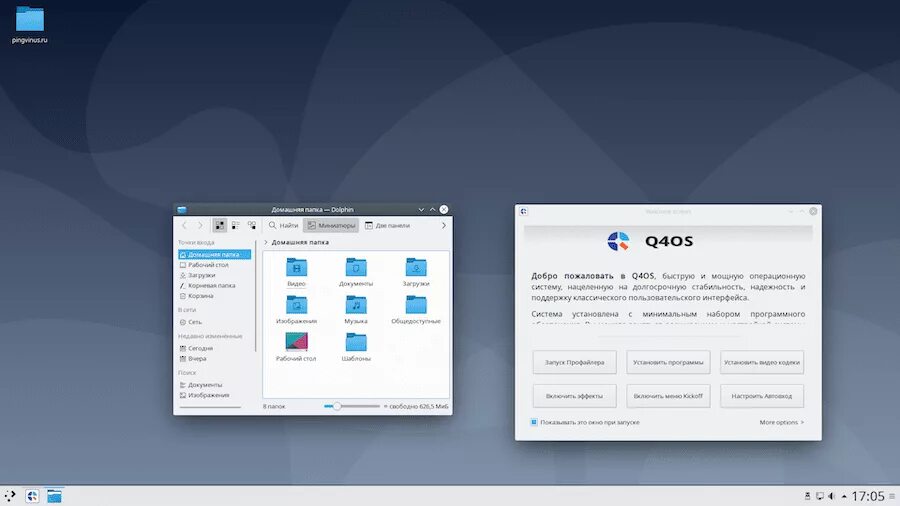Screen dimensions: 900x506
Task: Select the Шаблоны folder icon
Action: (x=356, y=342)
